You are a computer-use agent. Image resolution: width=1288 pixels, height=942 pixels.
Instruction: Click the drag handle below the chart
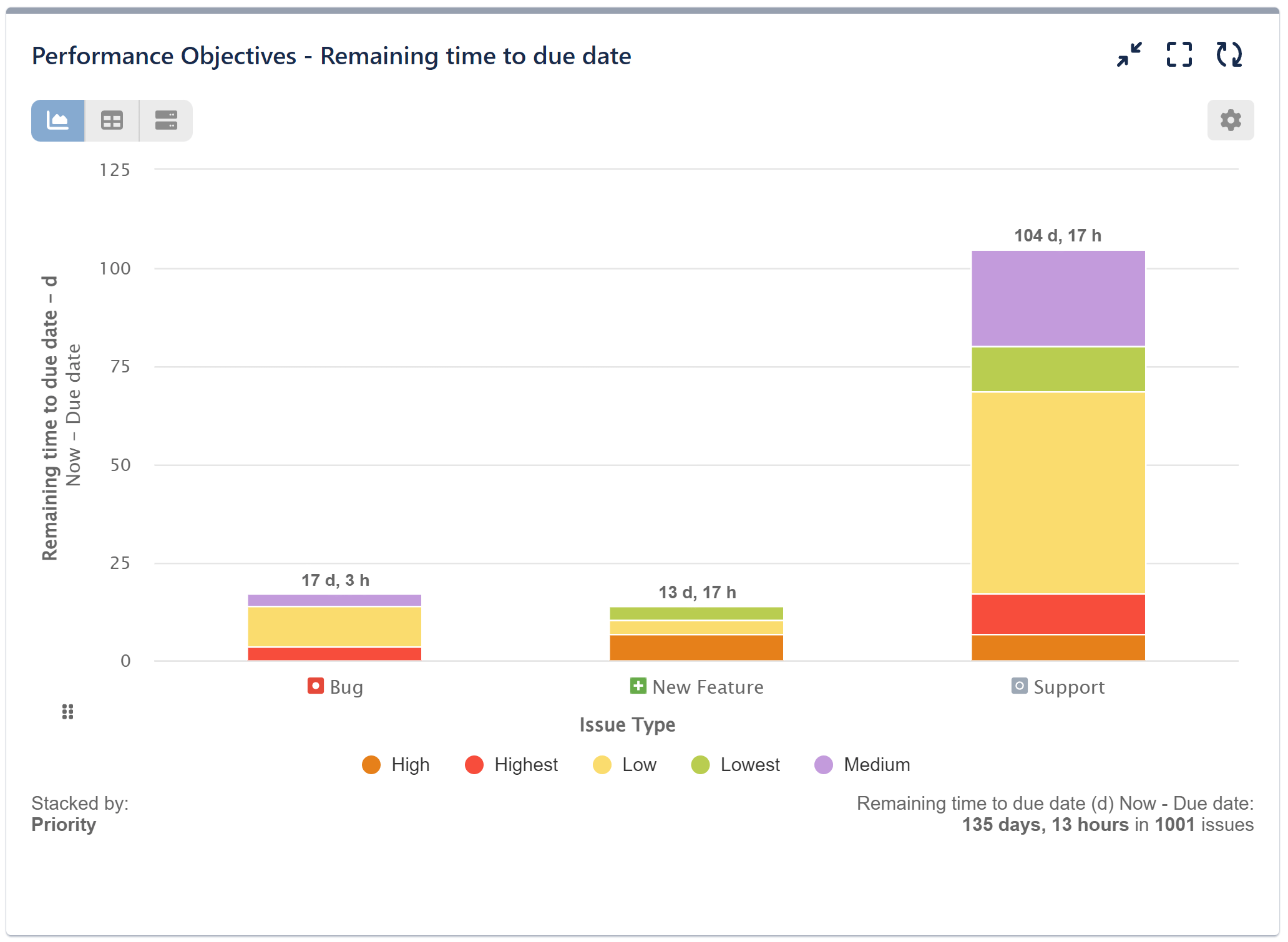click(67, 712)
